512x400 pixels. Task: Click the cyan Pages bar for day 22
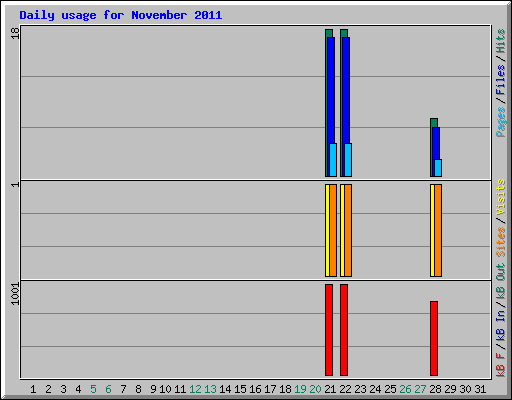(348, 160)
